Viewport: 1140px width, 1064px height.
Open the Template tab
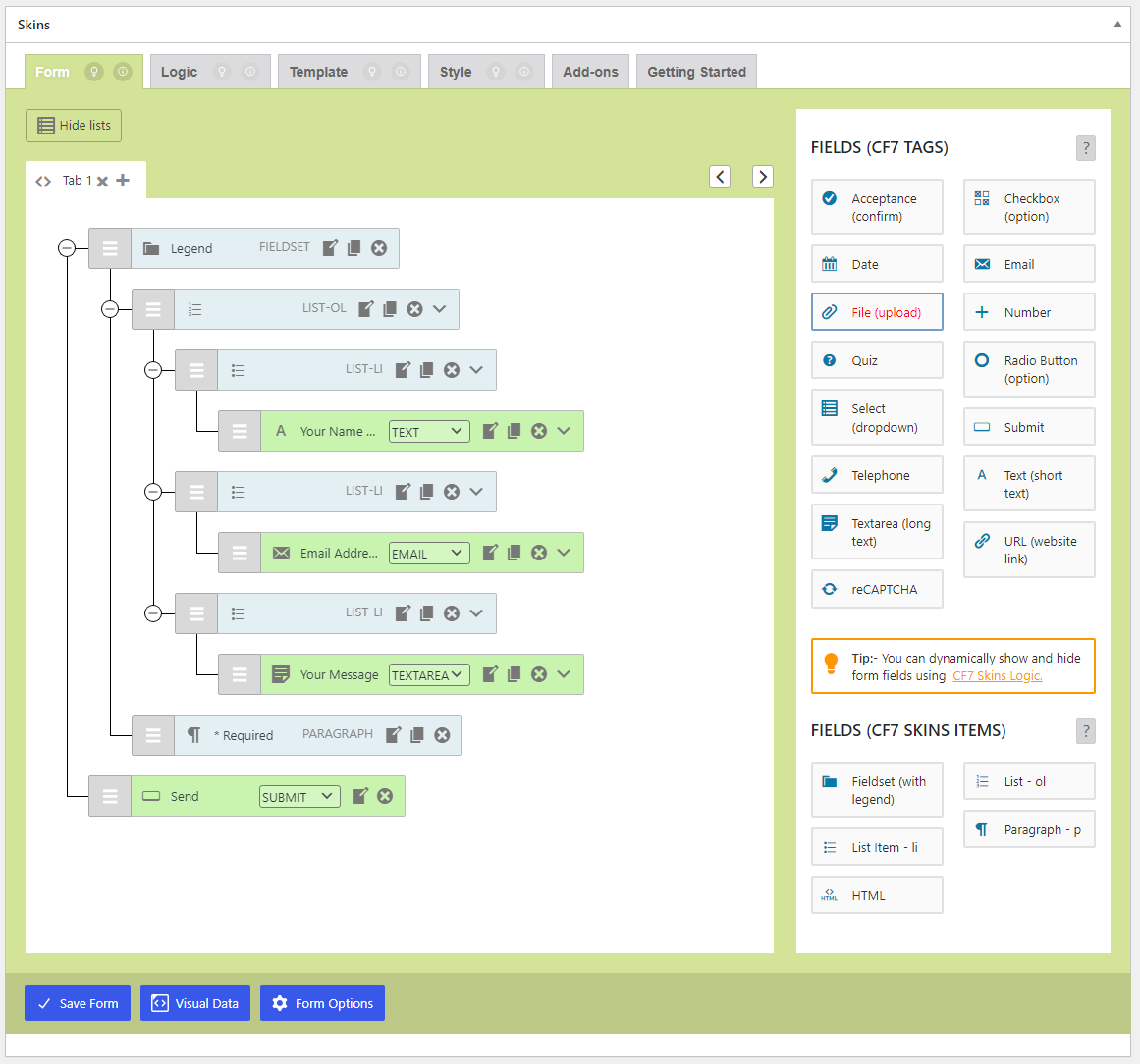coord(318,72)
